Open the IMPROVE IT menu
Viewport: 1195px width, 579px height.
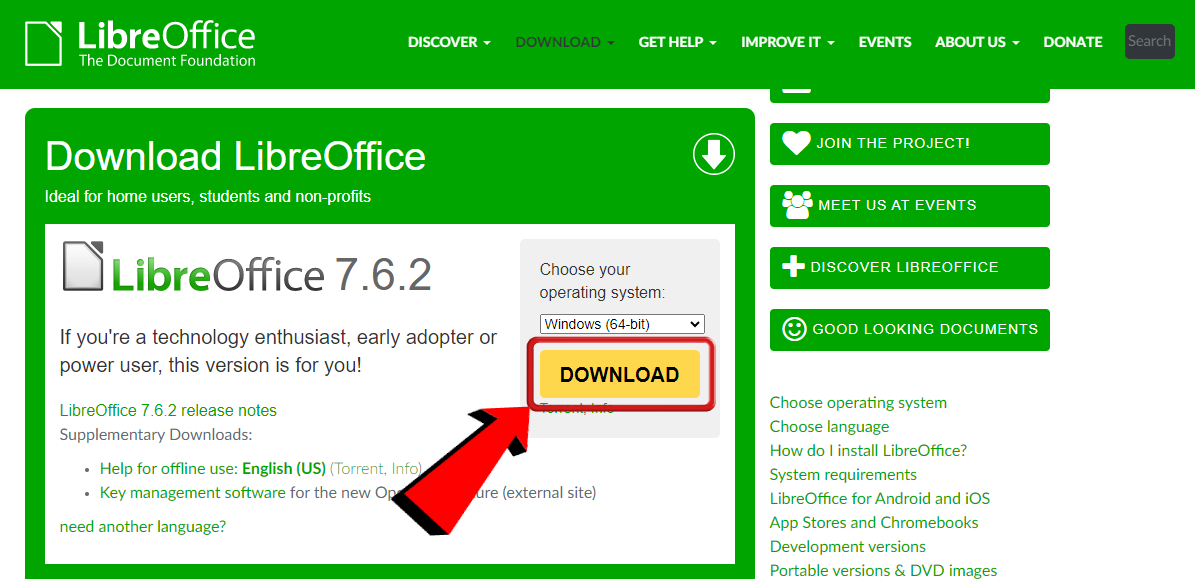pos(787,42)
